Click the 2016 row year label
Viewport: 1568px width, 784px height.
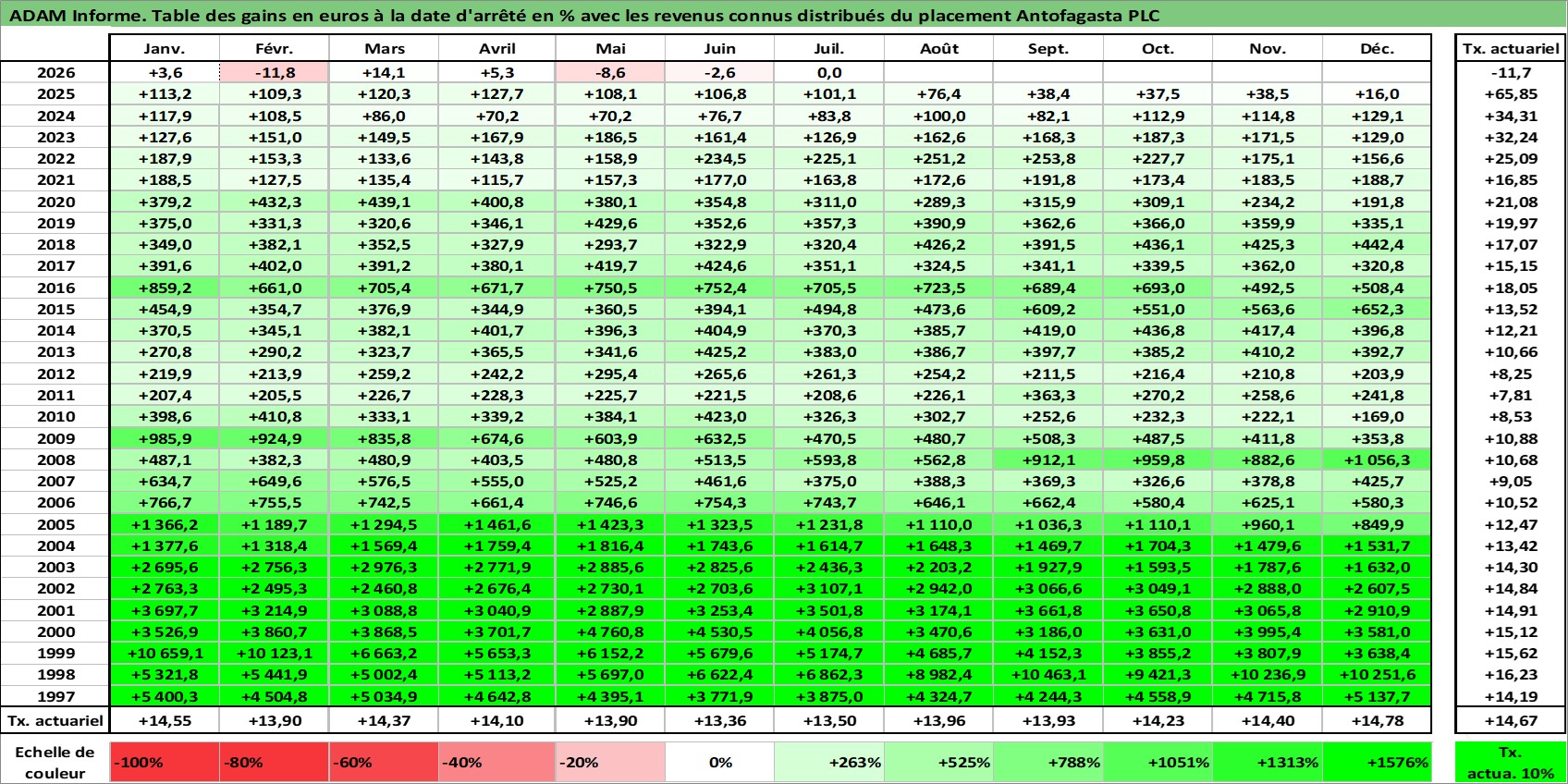pyautogui.click(x=55, y=288)
